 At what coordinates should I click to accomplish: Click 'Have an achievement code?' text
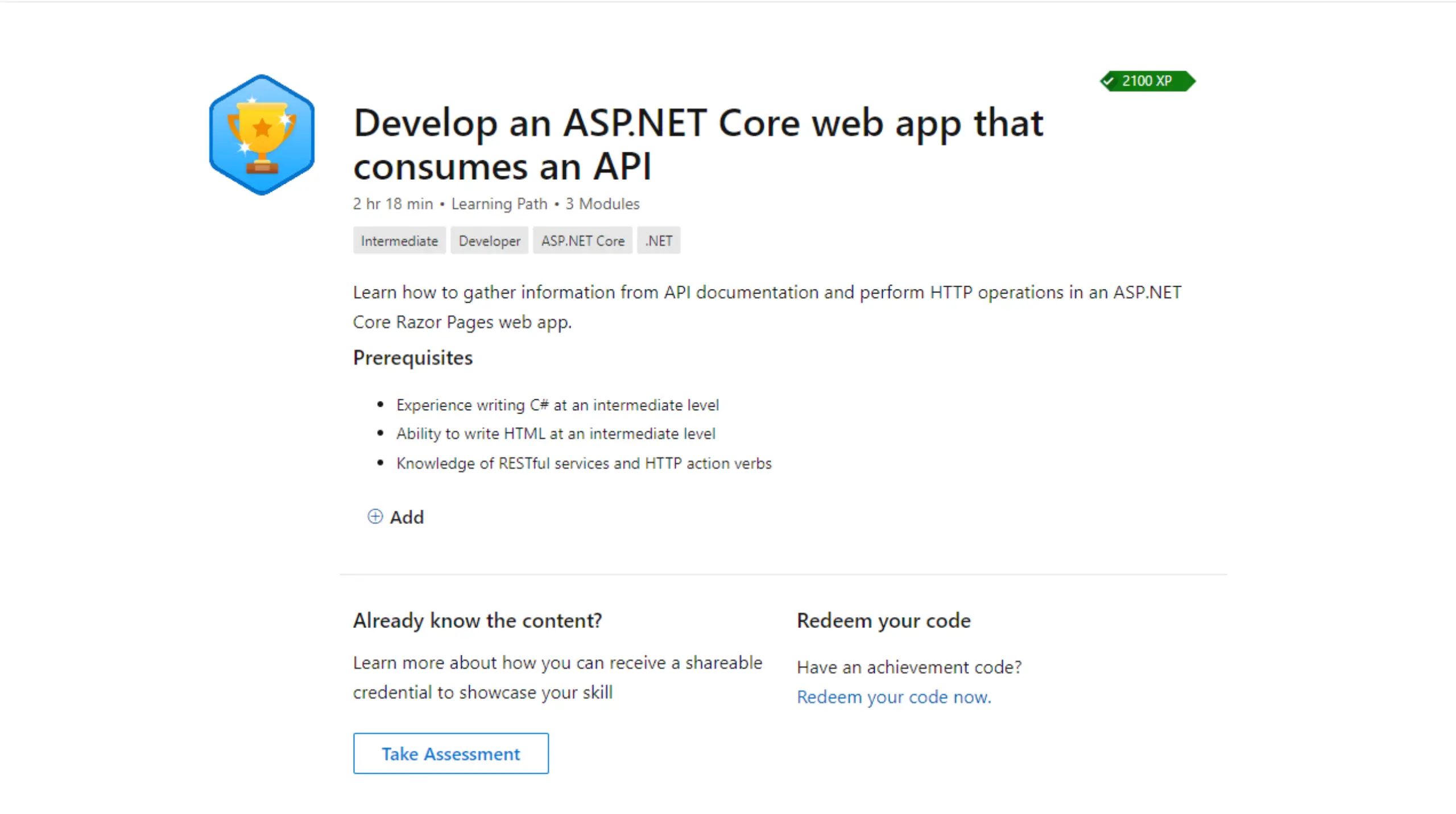[909, 667]
